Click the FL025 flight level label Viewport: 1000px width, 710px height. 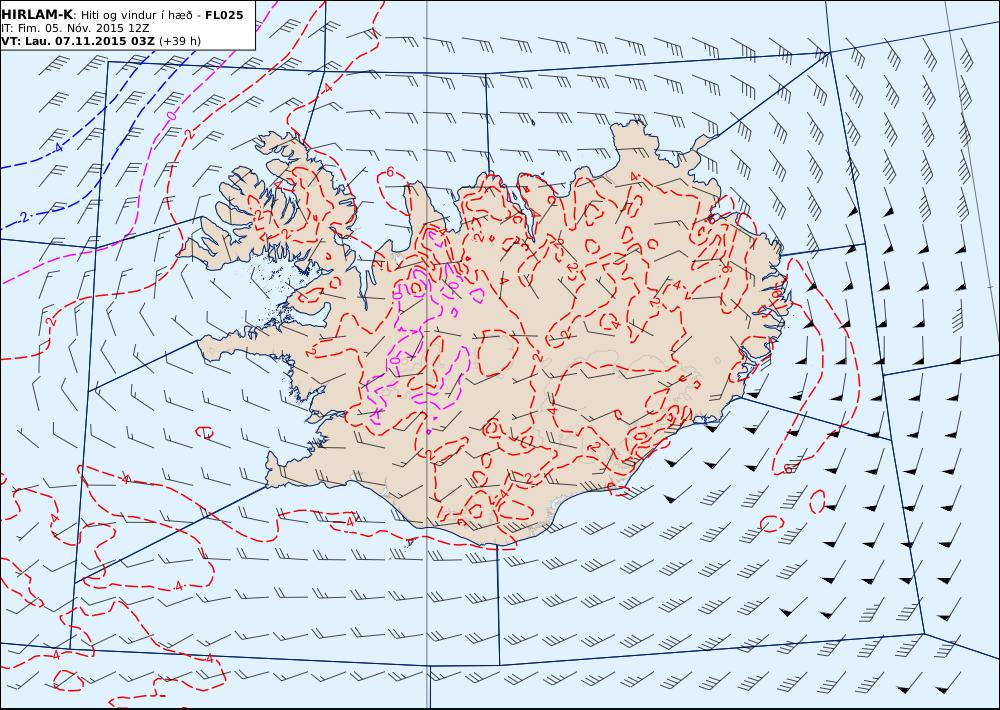point(224,15)
